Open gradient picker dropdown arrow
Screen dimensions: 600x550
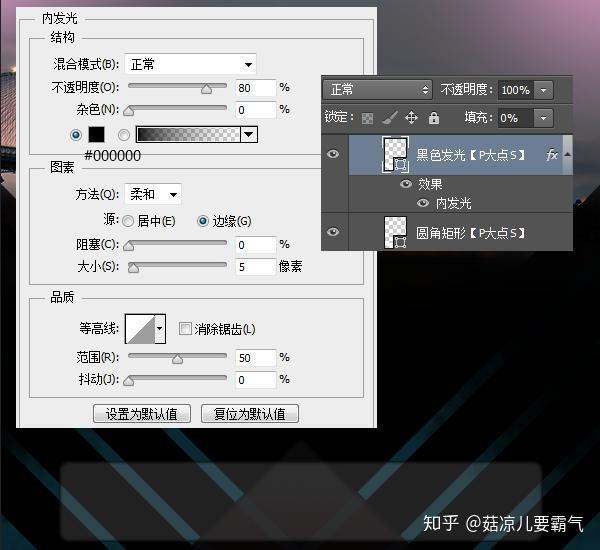(249, 135)
